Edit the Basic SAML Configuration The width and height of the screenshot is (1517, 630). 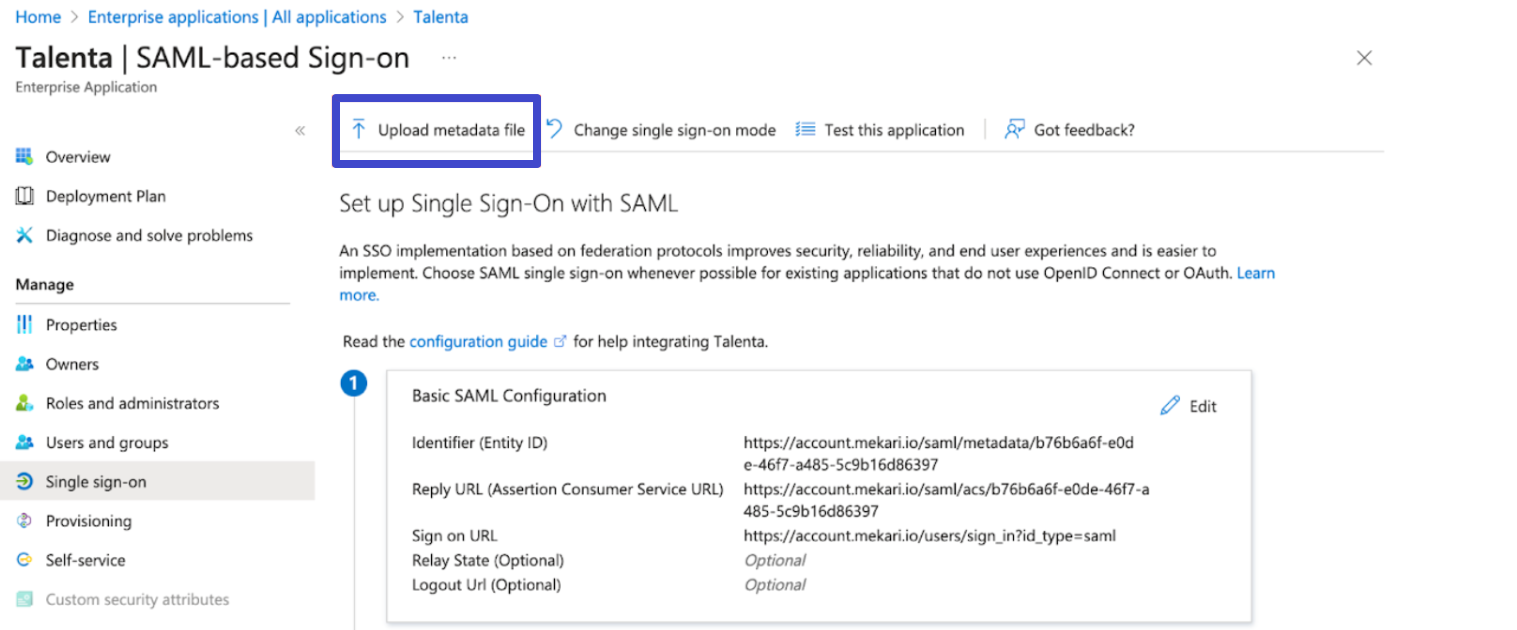point(1189,406)
